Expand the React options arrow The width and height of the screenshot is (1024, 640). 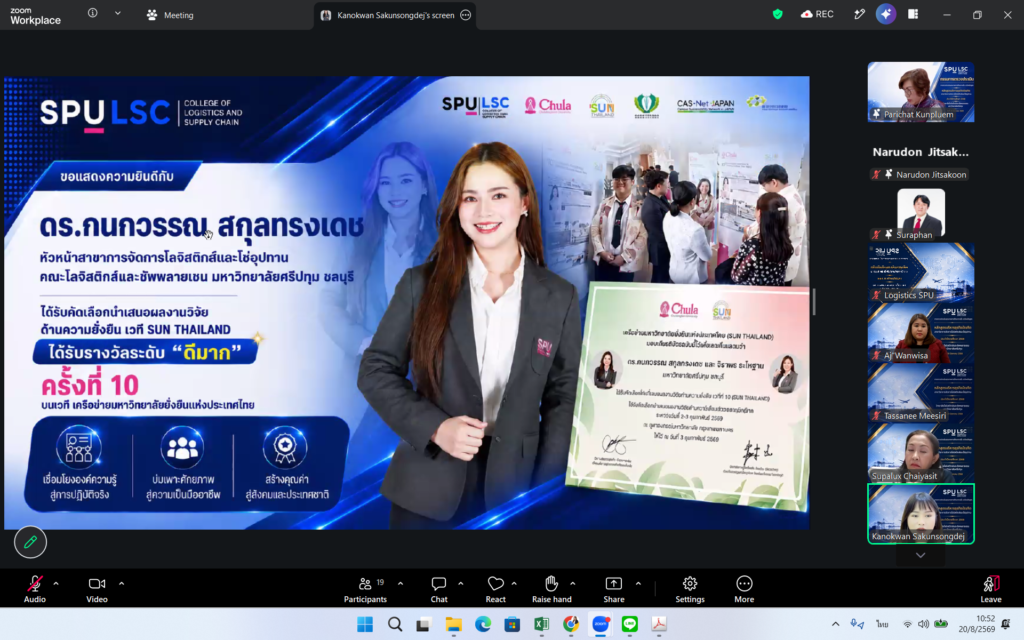click(x=514, y=583)
